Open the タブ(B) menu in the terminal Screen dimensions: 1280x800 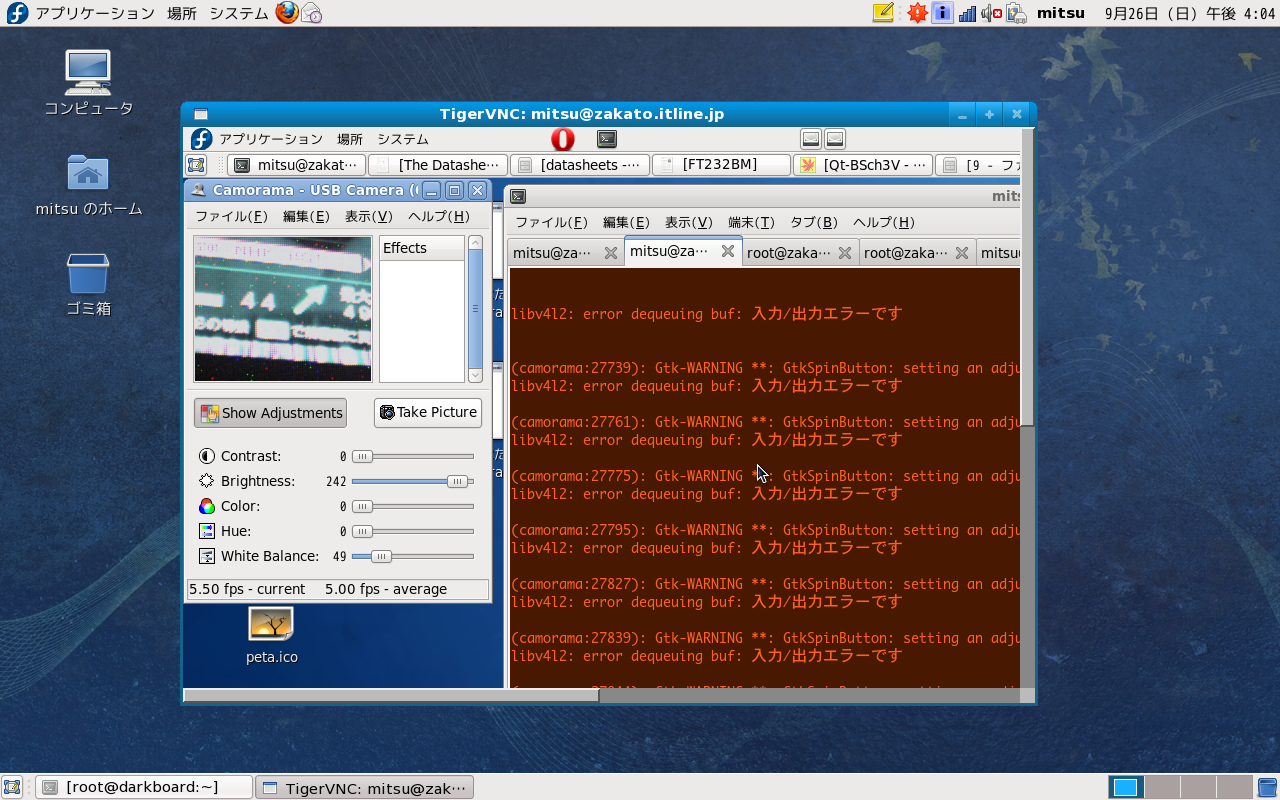coord(813,223)
